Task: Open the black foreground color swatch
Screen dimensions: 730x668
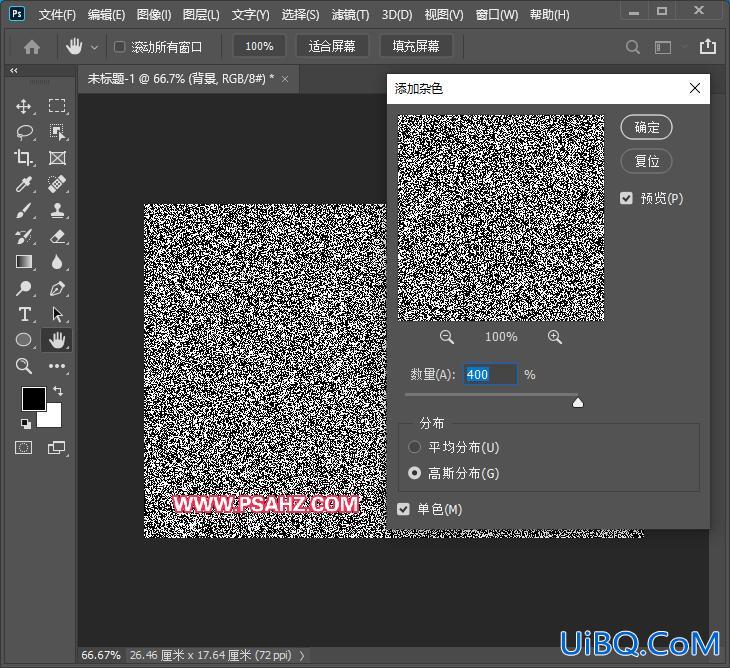Action: coord(34,398)
